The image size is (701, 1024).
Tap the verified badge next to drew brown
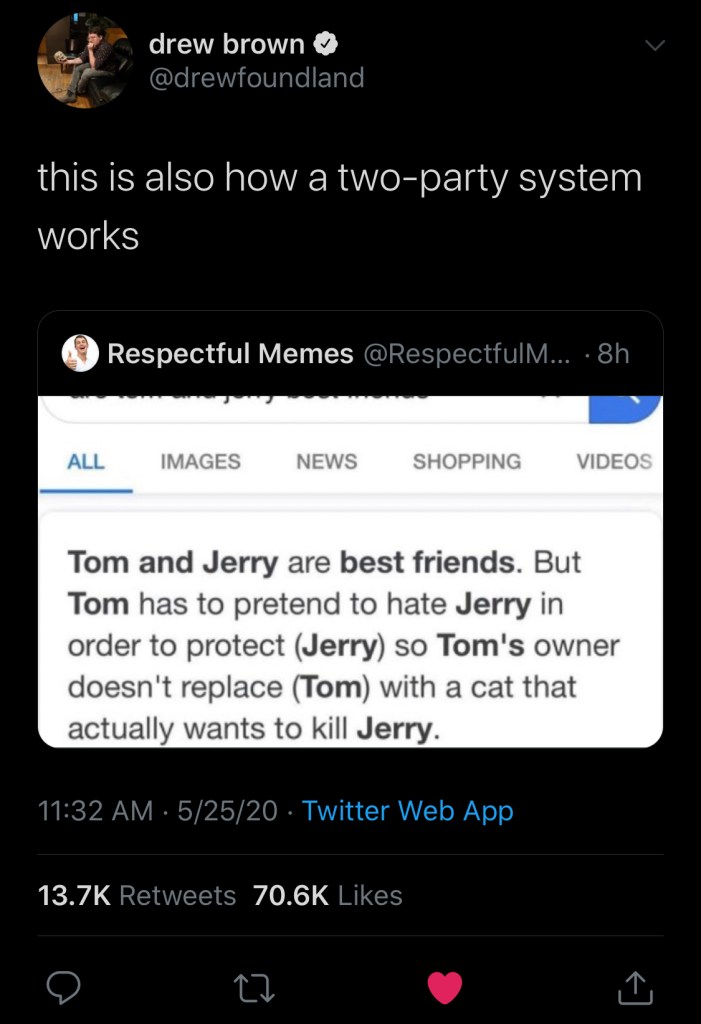326,44
